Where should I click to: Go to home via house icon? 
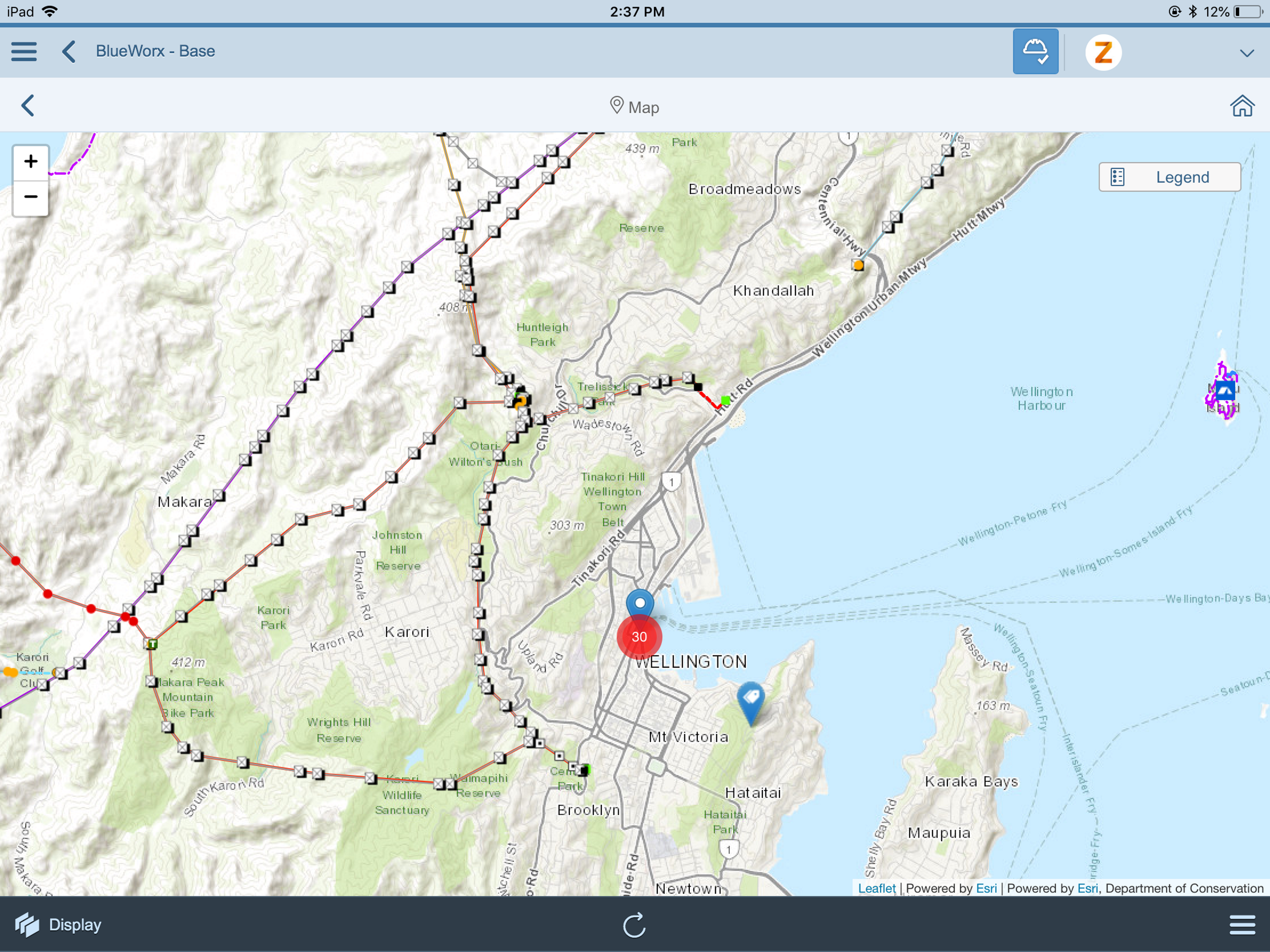pyautogui.click(x=1242, y=106)
